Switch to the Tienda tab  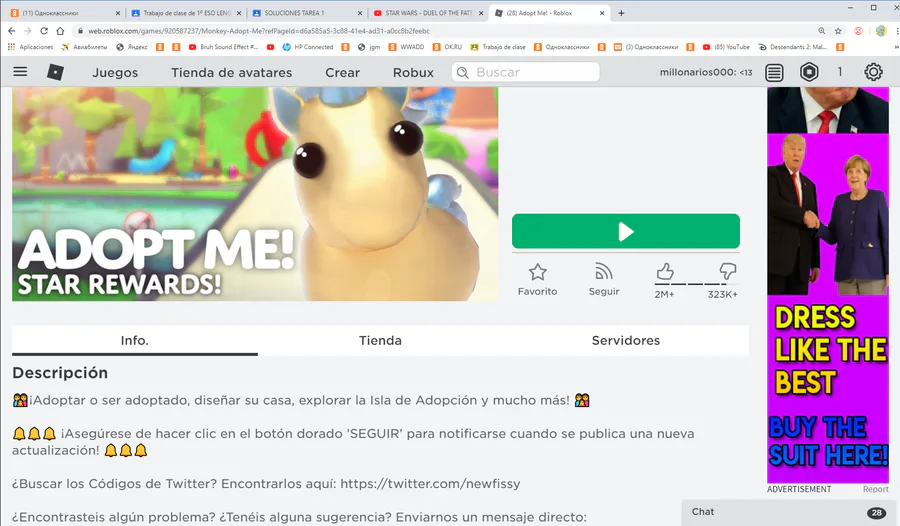coord(380,341)
